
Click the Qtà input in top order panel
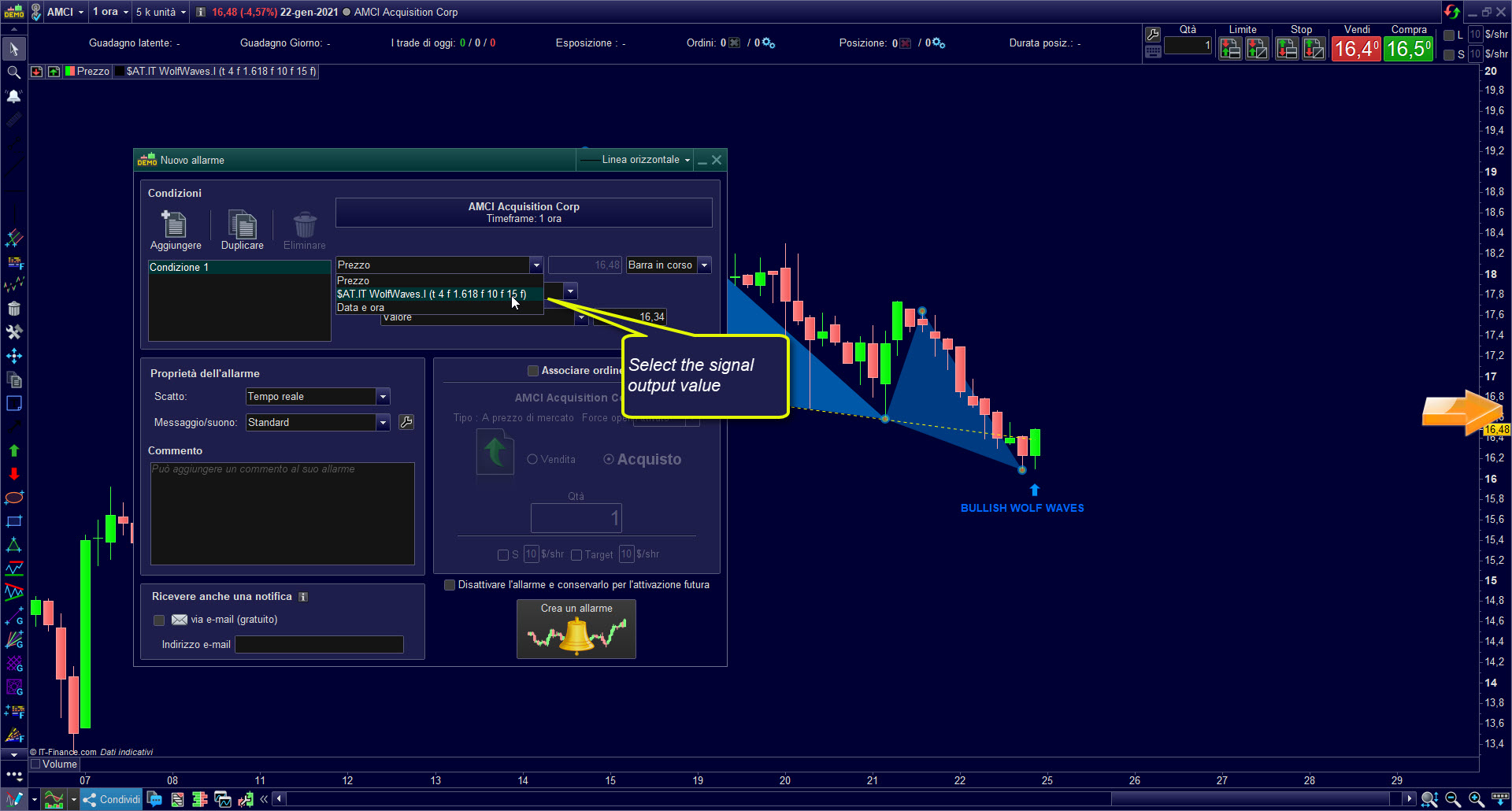point(1188,46)
